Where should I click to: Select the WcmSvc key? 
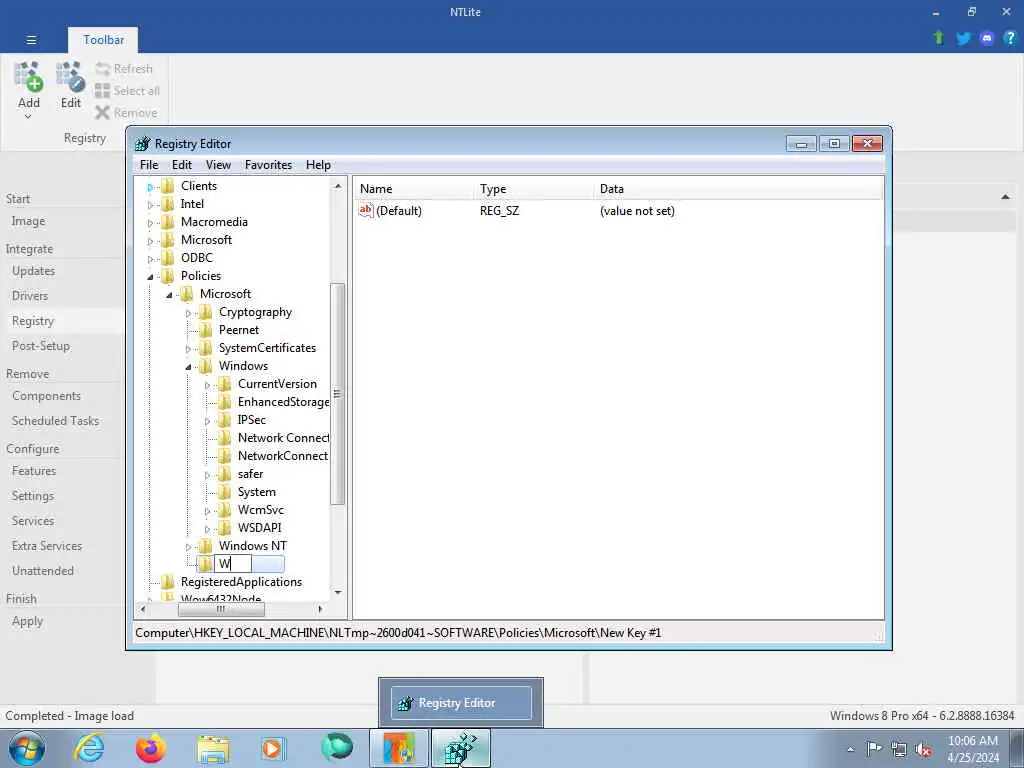click(261, 509)
